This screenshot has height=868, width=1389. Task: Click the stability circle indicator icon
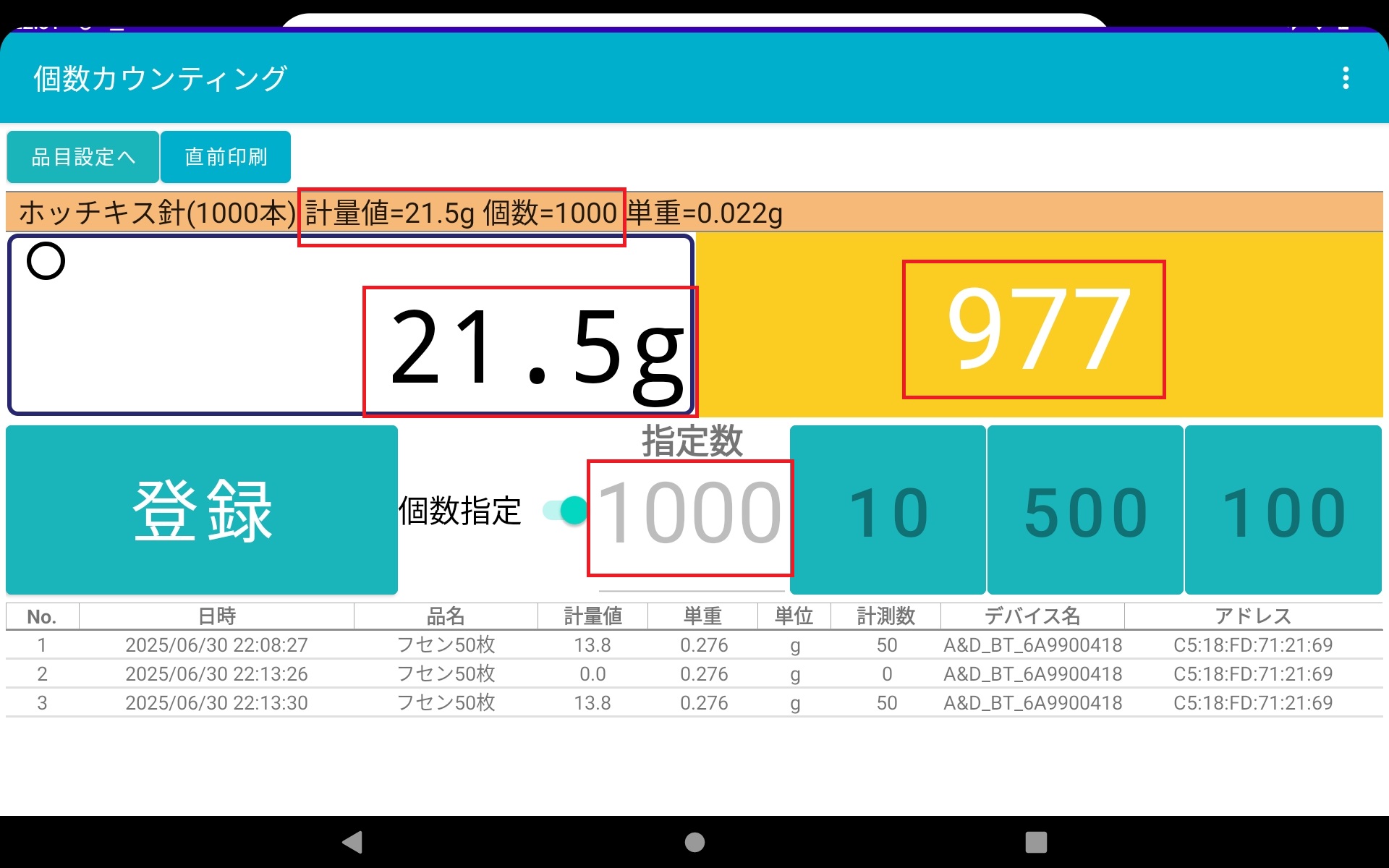pyautogui.click(x=46, y=261)
